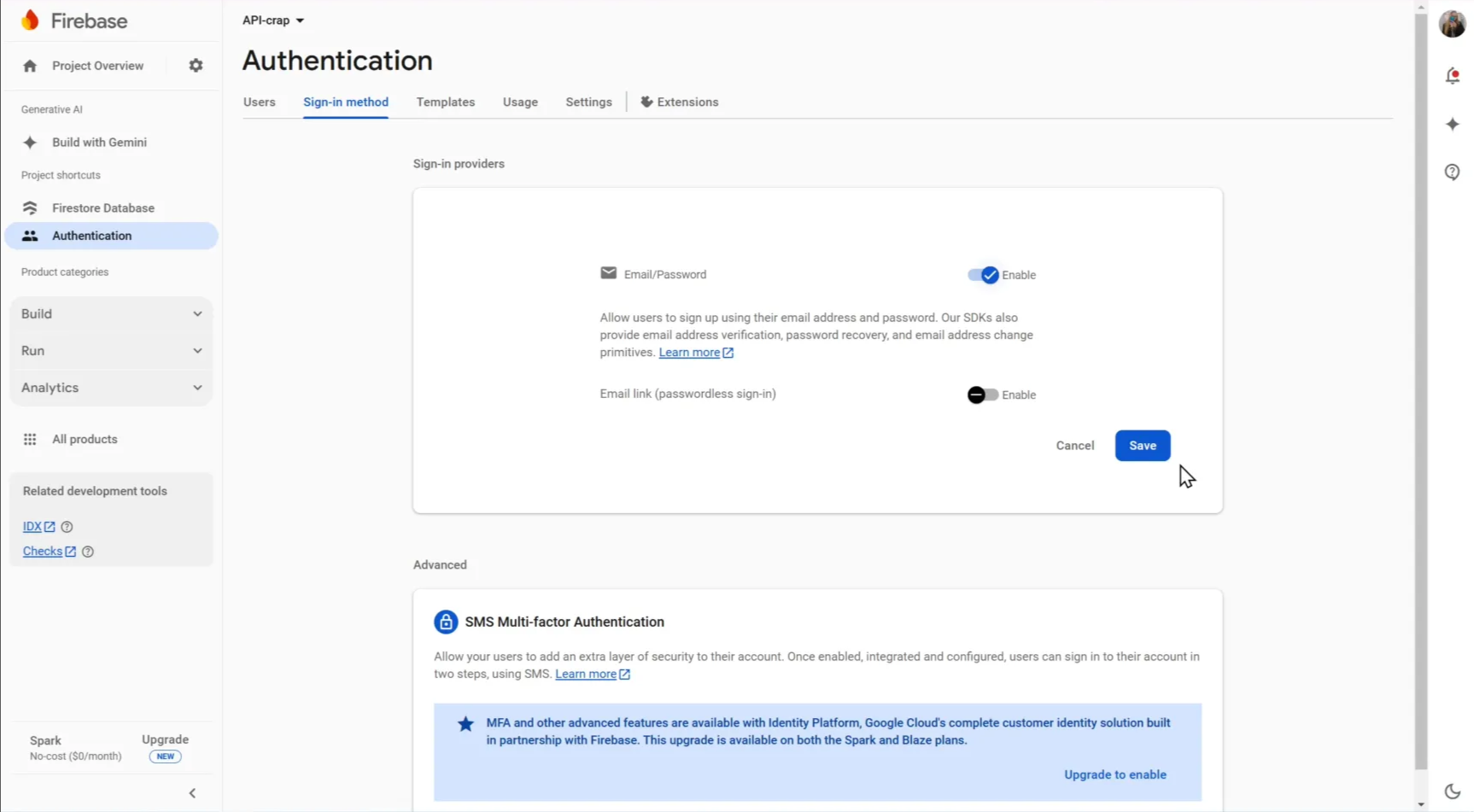Click the SMS Multi-factor lock icon
Viewport: 1474px width, 812px height.
(446, 622)
